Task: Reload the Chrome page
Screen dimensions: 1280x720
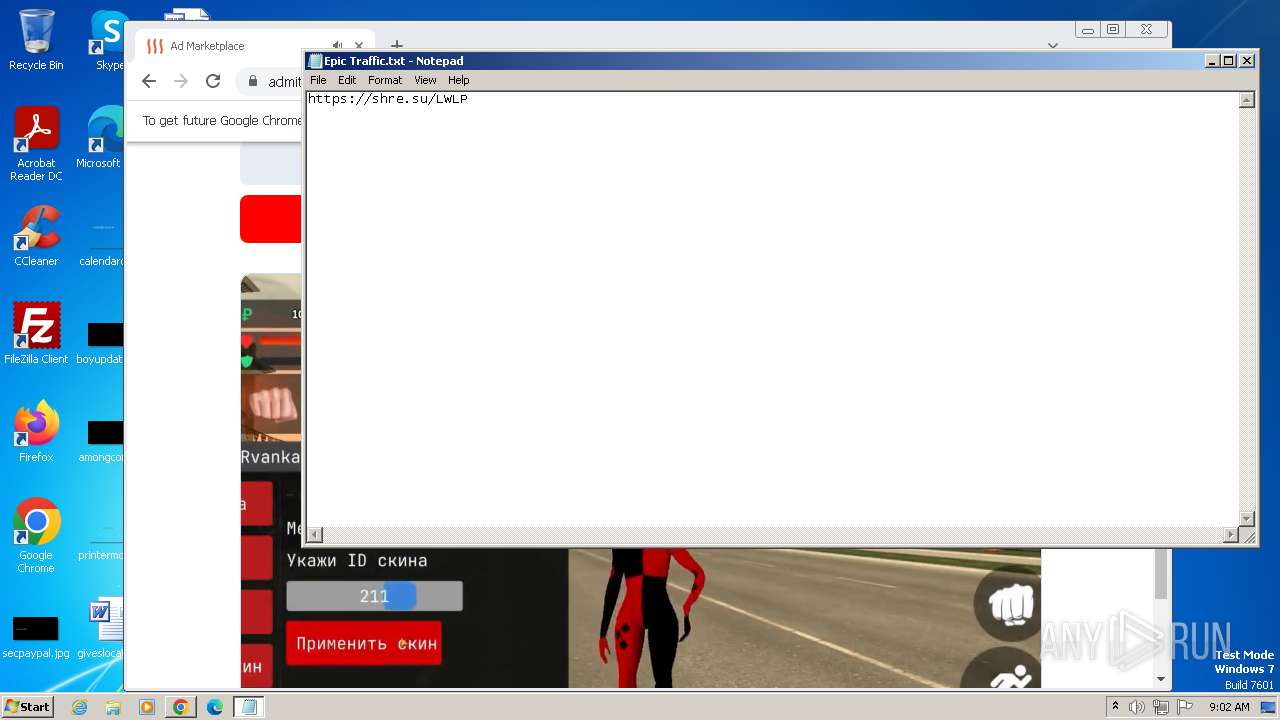Action: [213, 82]
